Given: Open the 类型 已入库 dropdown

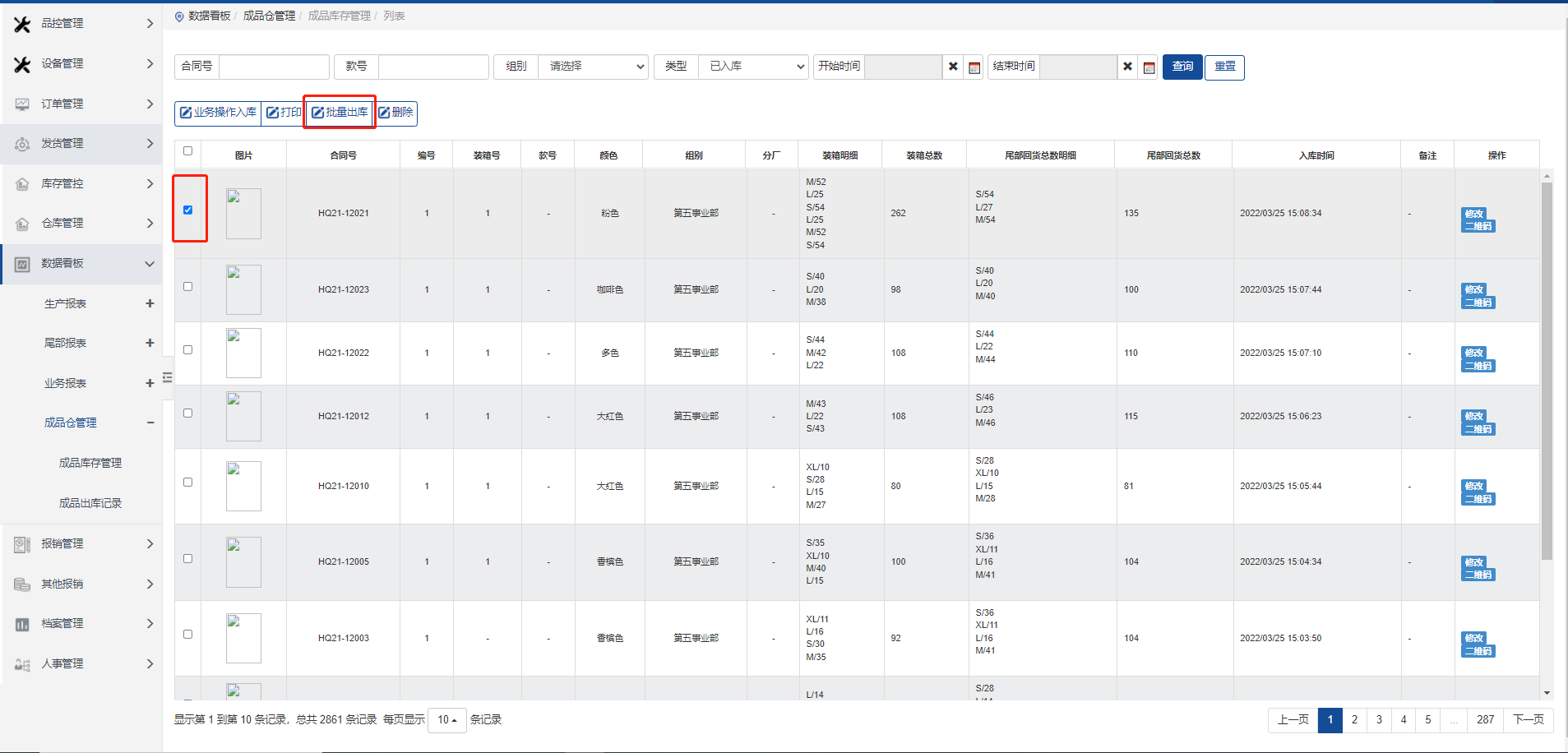Looking at the screenshot, I should (752, 67).
